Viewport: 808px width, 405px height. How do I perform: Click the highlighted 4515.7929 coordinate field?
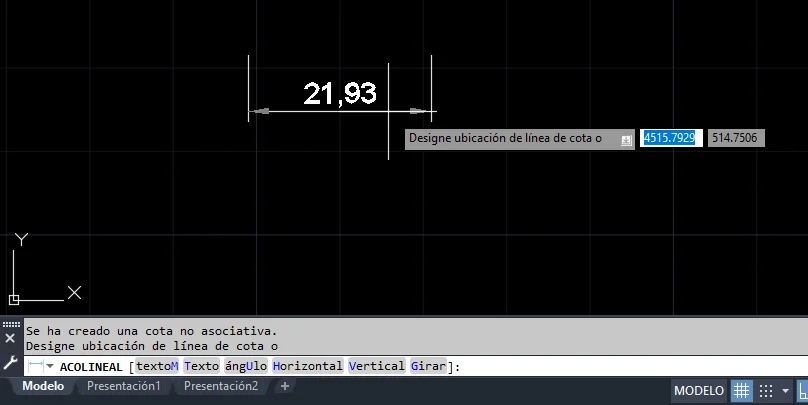tap(671, 138)
